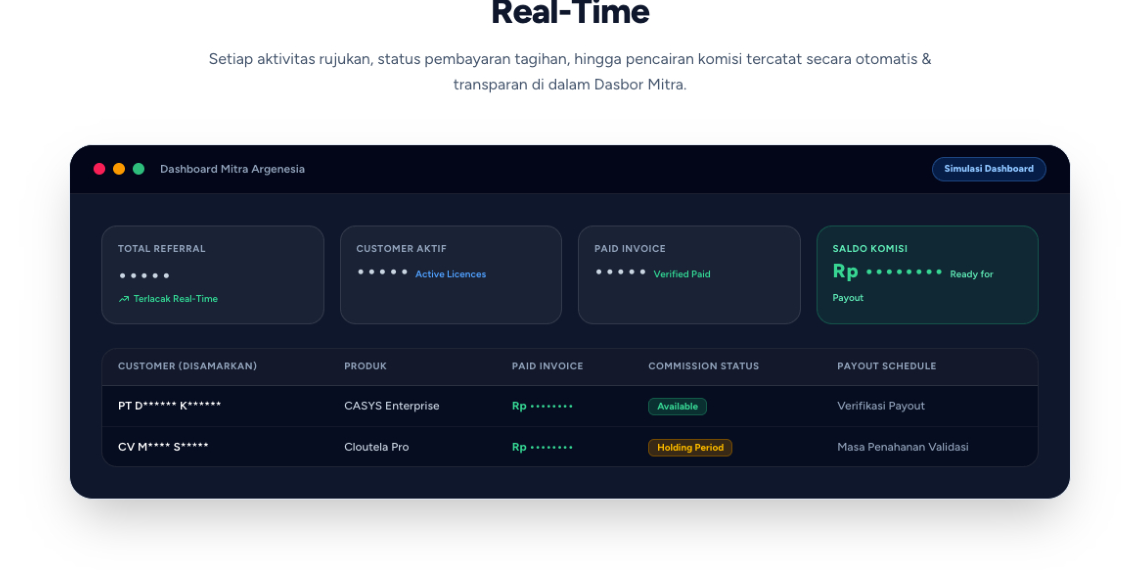
Task: Select the CV M**** S***** customer cell
Action: coord(163,447)
